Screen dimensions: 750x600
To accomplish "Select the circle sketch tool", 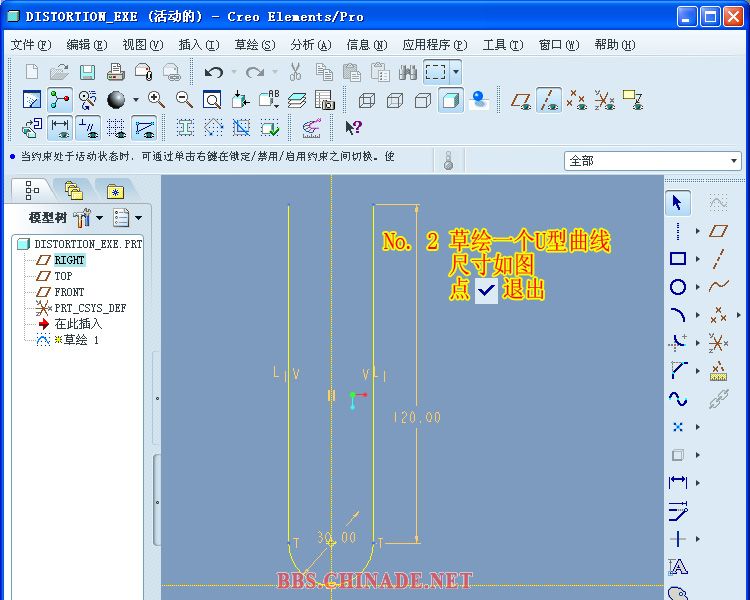I will click(678, 287).
